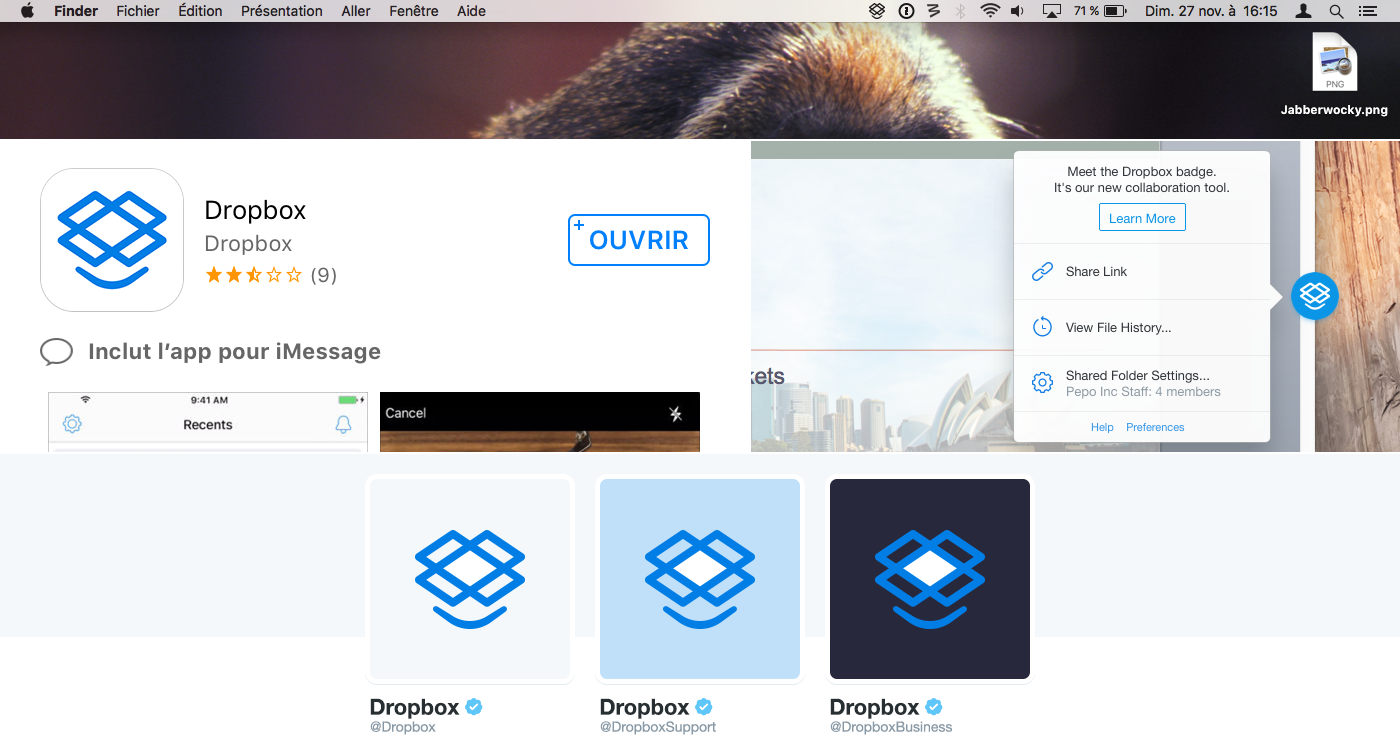Click the bell icon in Recents screenshot
The height and width of the screenshot is (740, 1400).
click(x=343, y=424)
